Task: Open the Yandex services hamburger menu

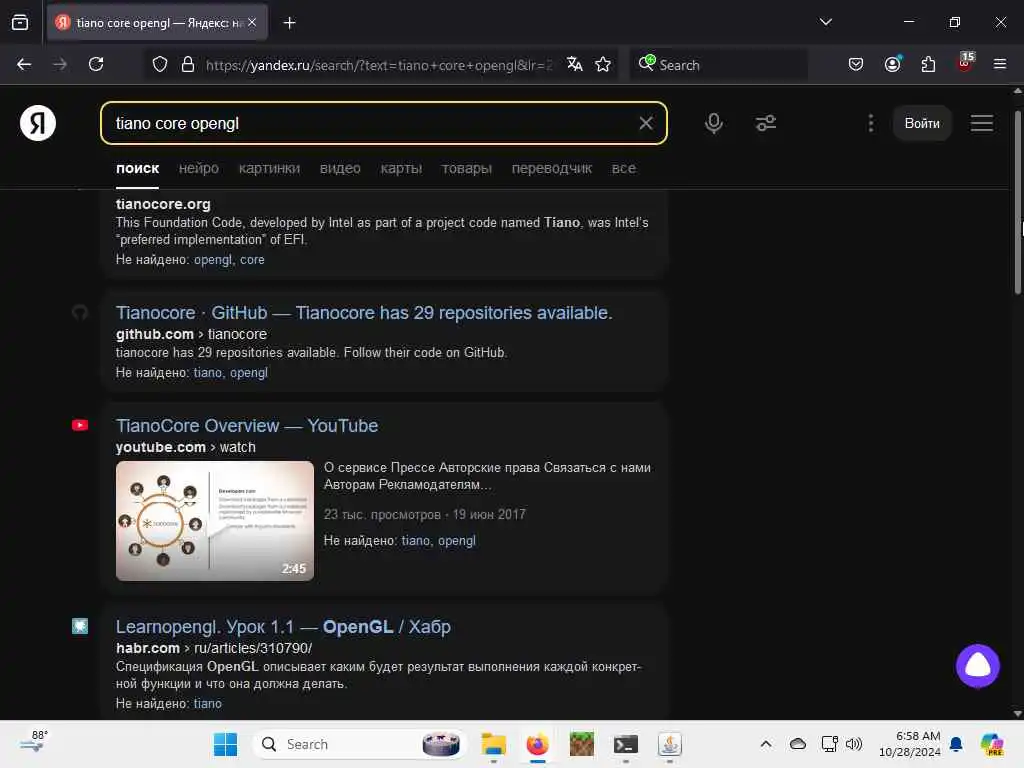Action: pos(982,123)
